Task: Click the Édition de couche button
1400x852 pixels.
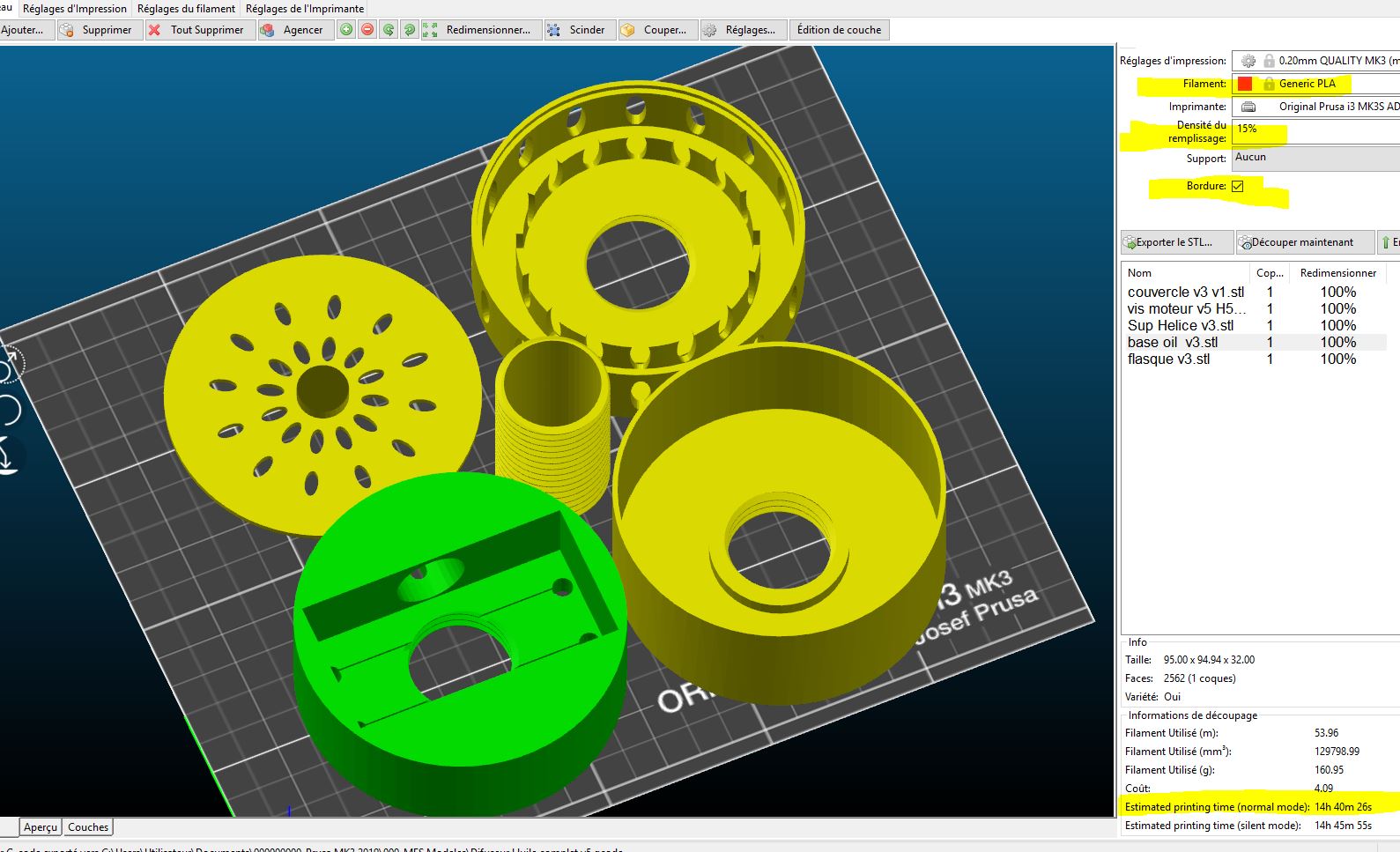Action: (839, 30)
